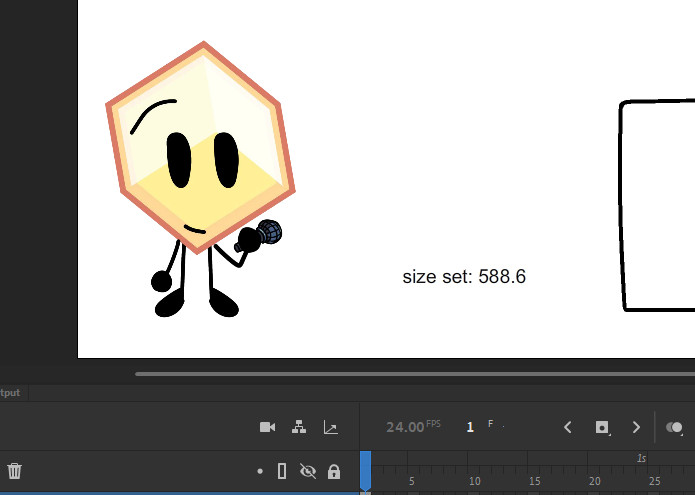Click frame 25 on timeline ruler
The height and width of the screenshot is (495, 695).
(655, 481)
